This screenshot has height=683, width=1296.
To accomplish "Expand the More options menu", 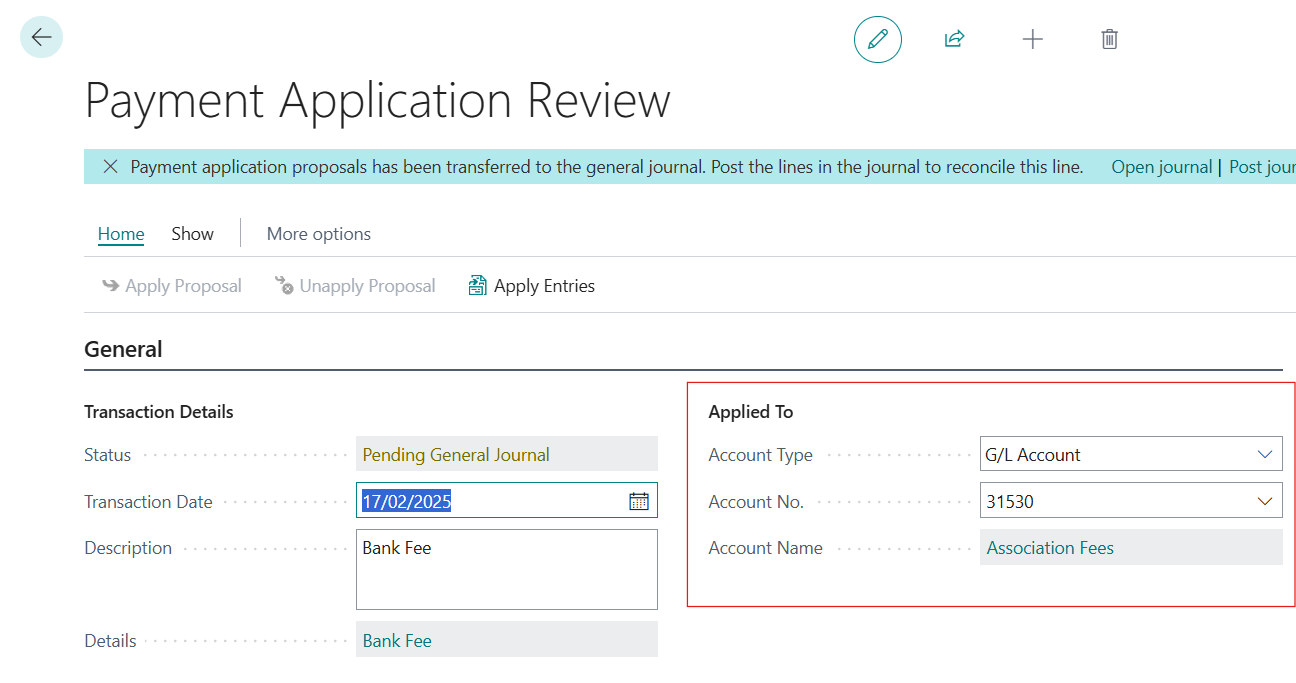I will pos(318,233).
